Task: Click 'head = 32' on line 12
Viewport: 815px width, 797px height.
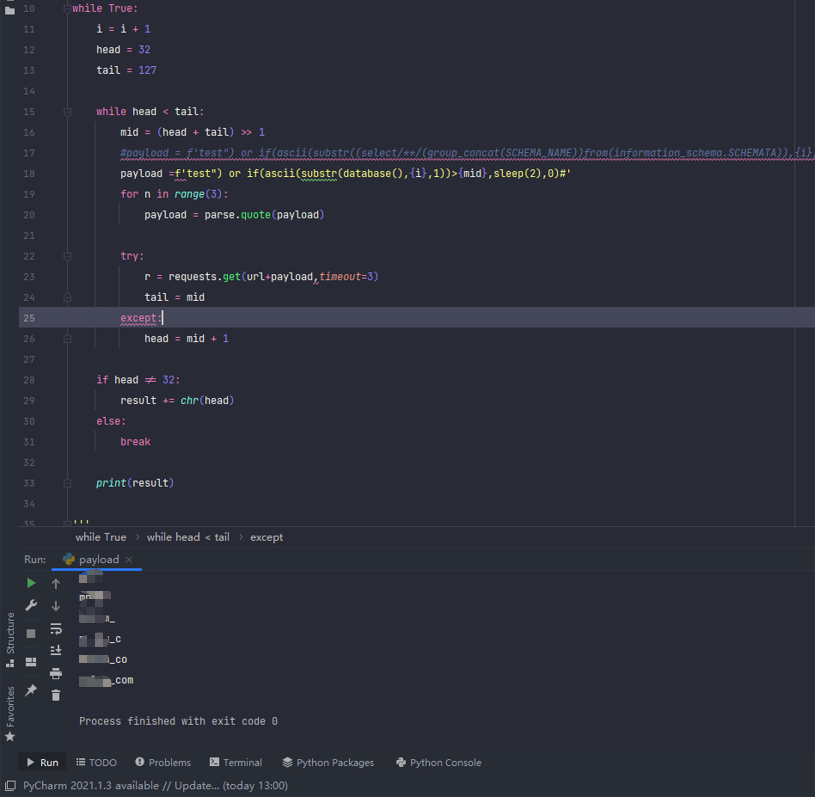Action: tap(123, 49)
